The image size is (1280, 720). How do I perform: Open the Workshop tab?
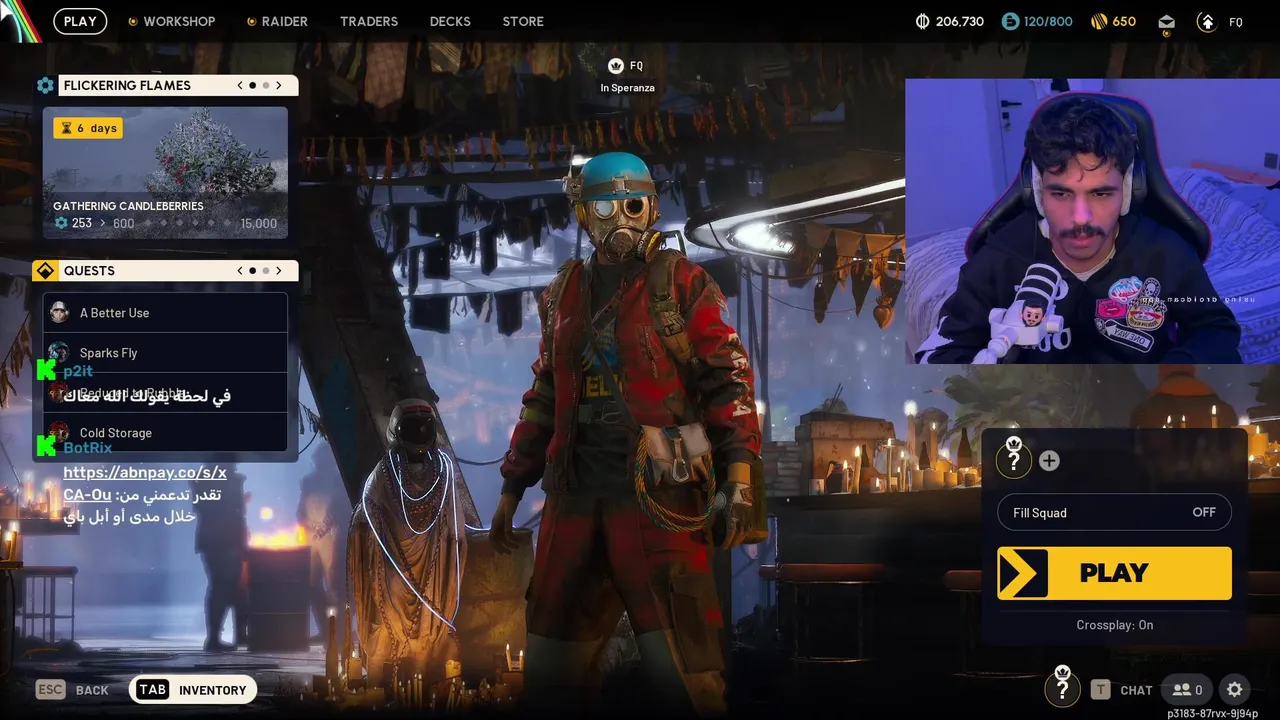[x=171, y=21]
